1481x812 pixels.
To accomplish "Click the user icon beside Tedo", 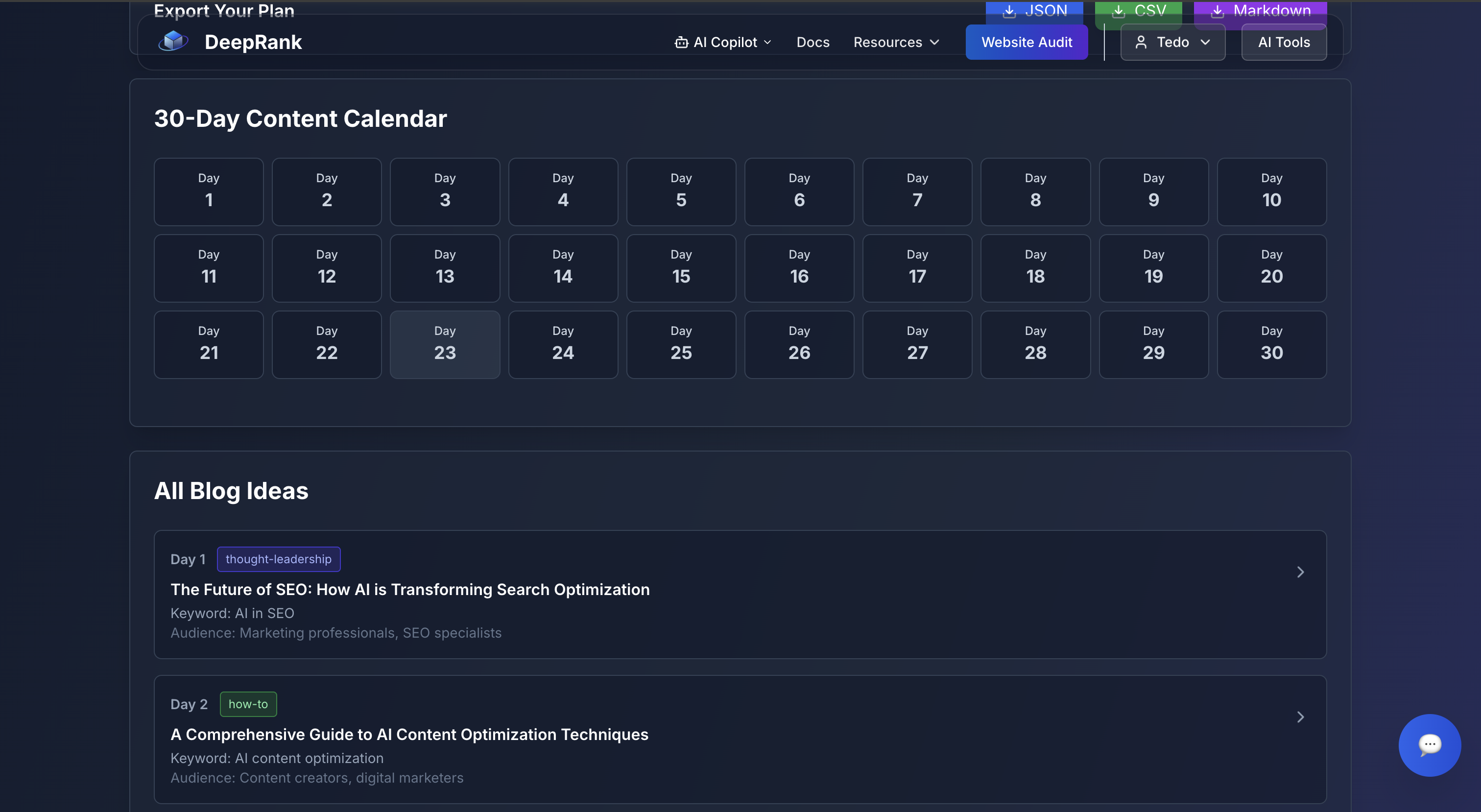I will 1141,42.
